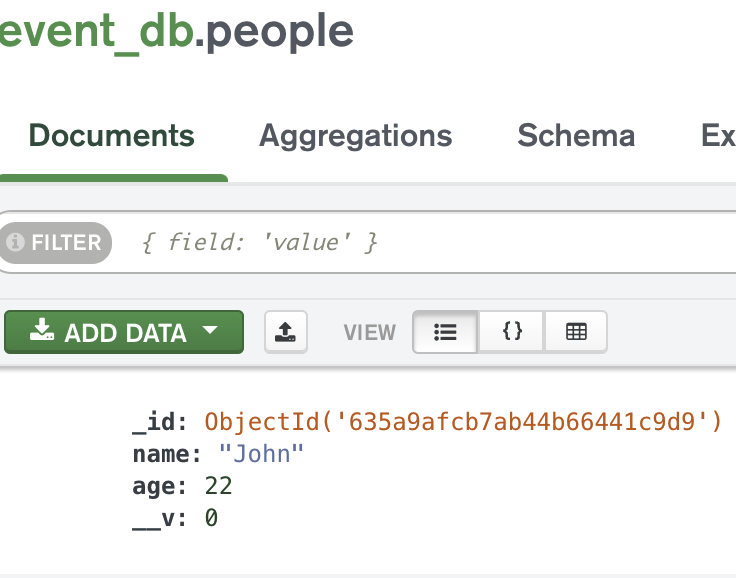
Task: Open the Documents tab
Action: point(111,136)
